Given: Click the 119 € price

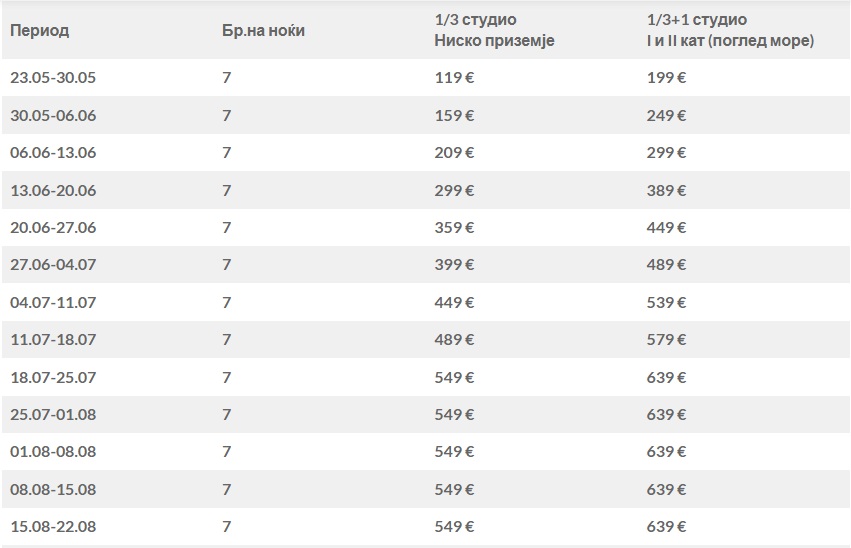Looking at the screenshot, I should click(x=454, y=77).
